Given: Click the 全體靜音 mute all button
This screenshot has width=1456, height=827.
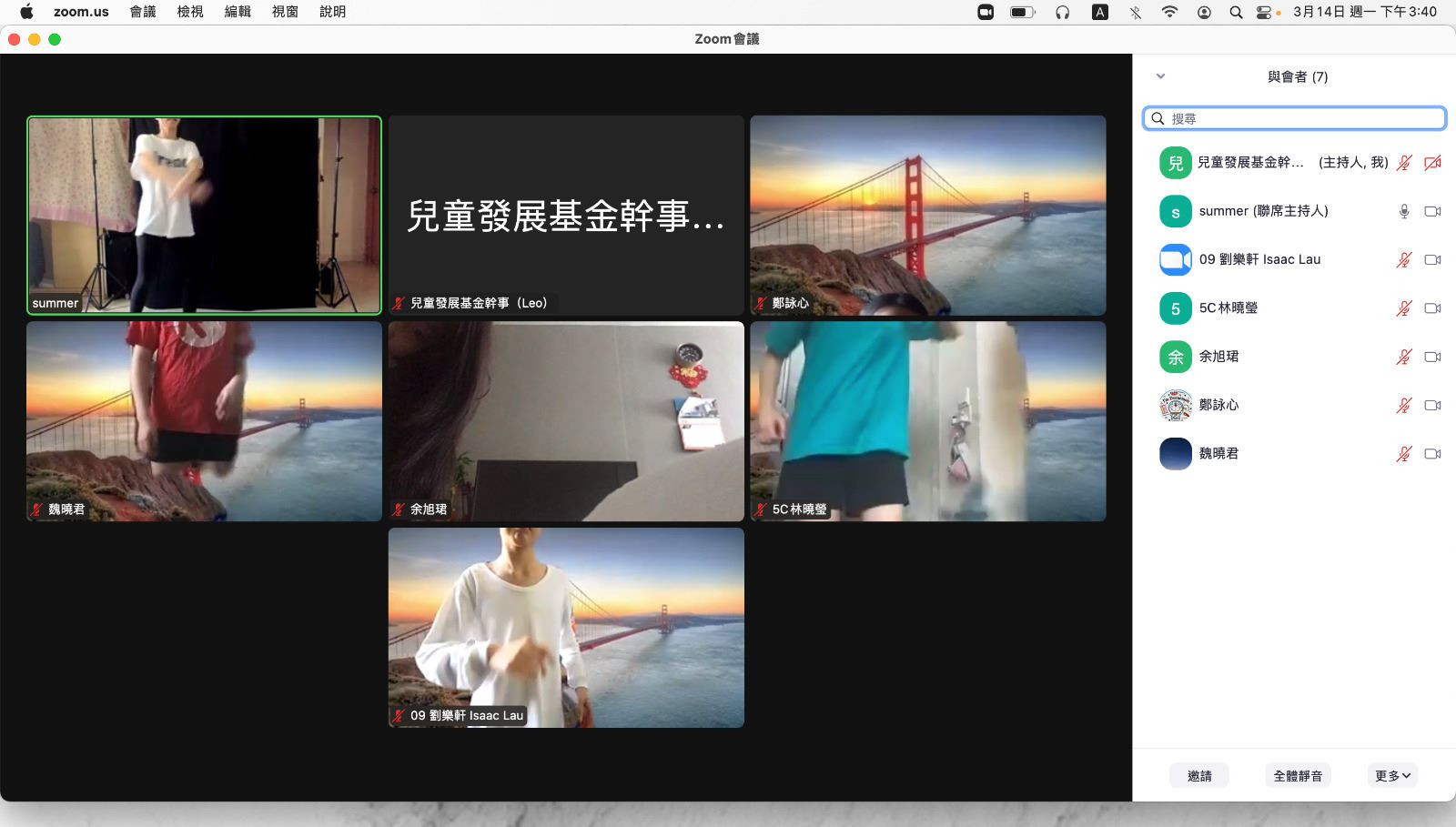Looking at the screenshot, I should coord(1298,775).
